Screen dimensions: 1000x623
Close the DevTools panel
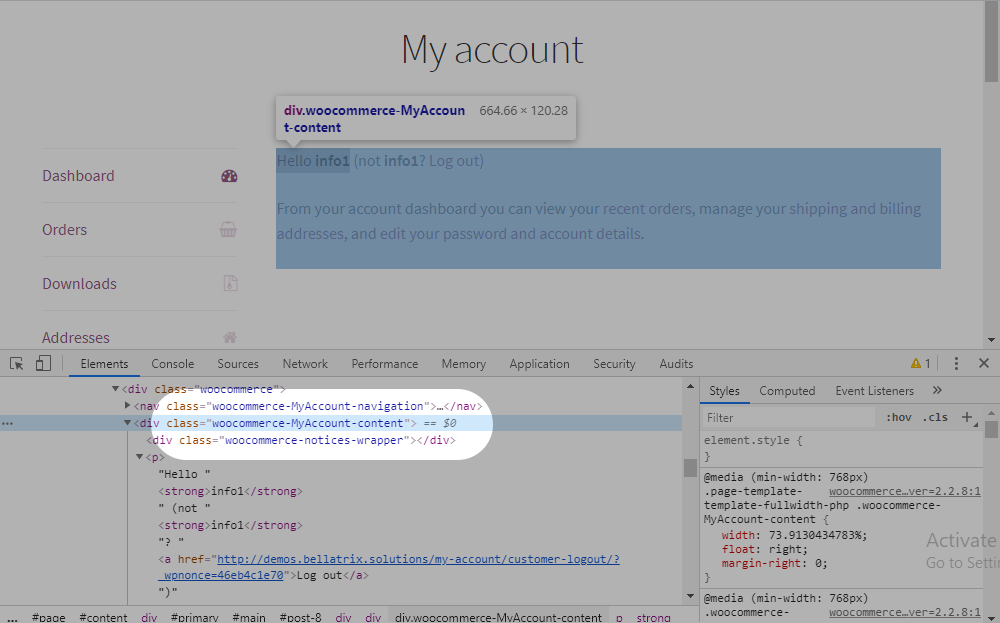pos(983,363)
